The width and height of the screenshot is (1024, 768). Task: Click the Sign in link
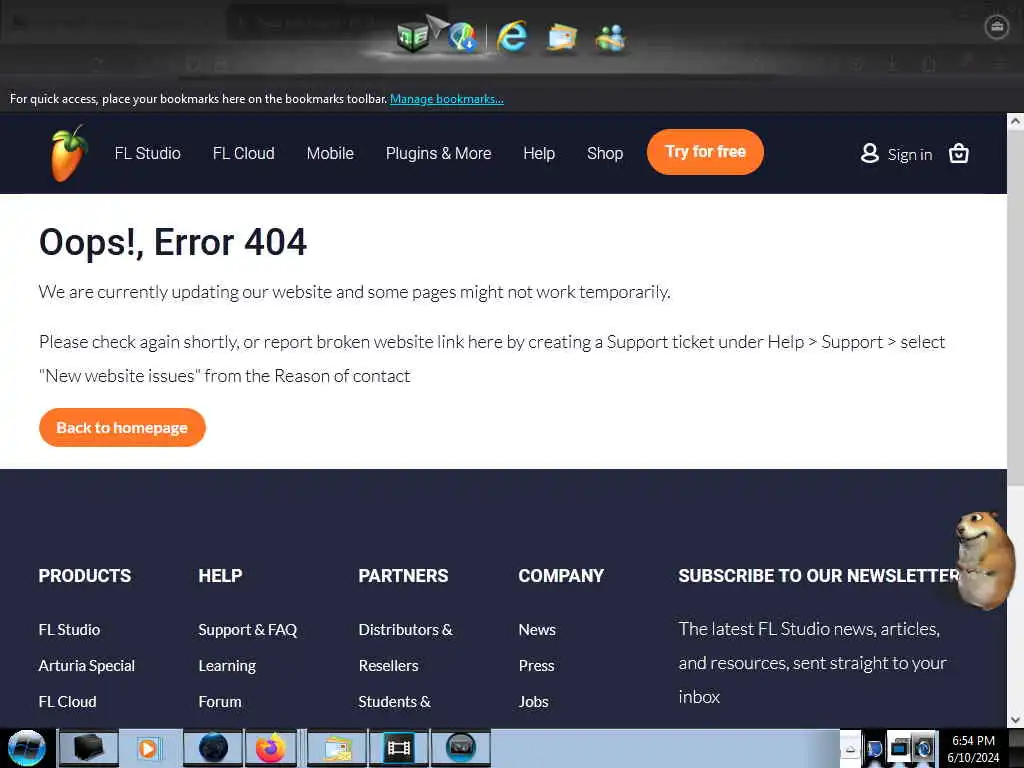click(910, 154)
